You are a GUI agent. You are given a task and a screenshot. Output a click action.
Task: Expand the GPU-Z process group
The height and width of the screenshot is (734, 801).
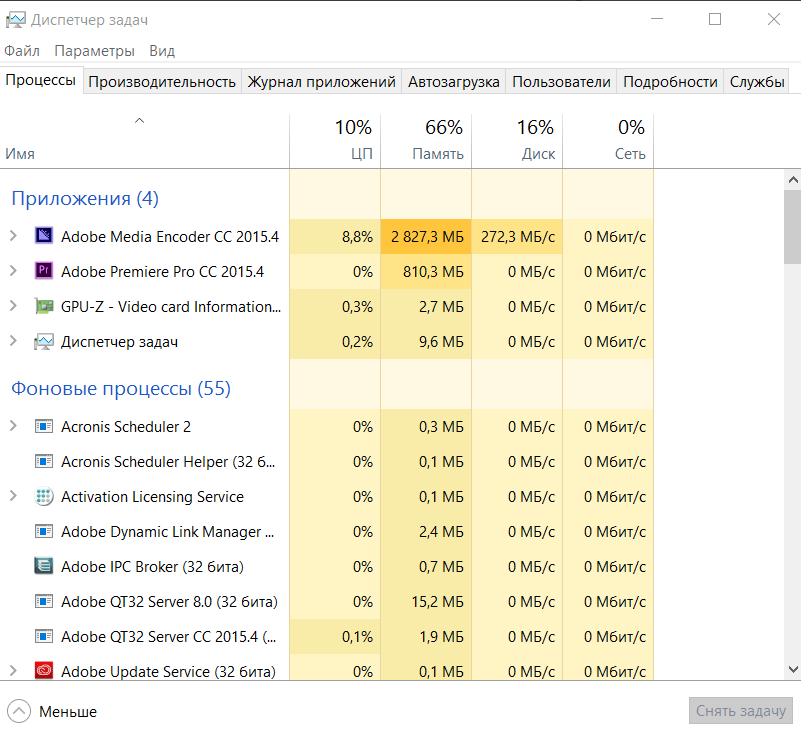13,306
